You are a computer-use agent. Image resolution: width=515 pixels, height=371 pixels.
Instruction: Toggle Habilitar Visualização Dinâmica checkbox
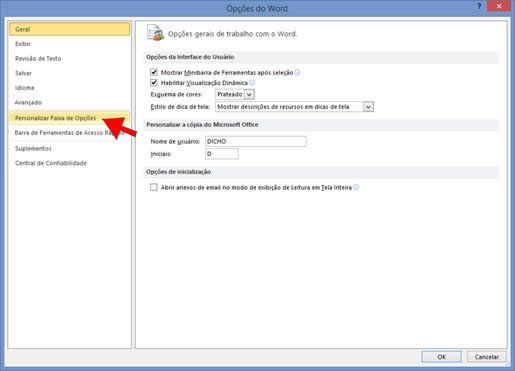point(154,83)
